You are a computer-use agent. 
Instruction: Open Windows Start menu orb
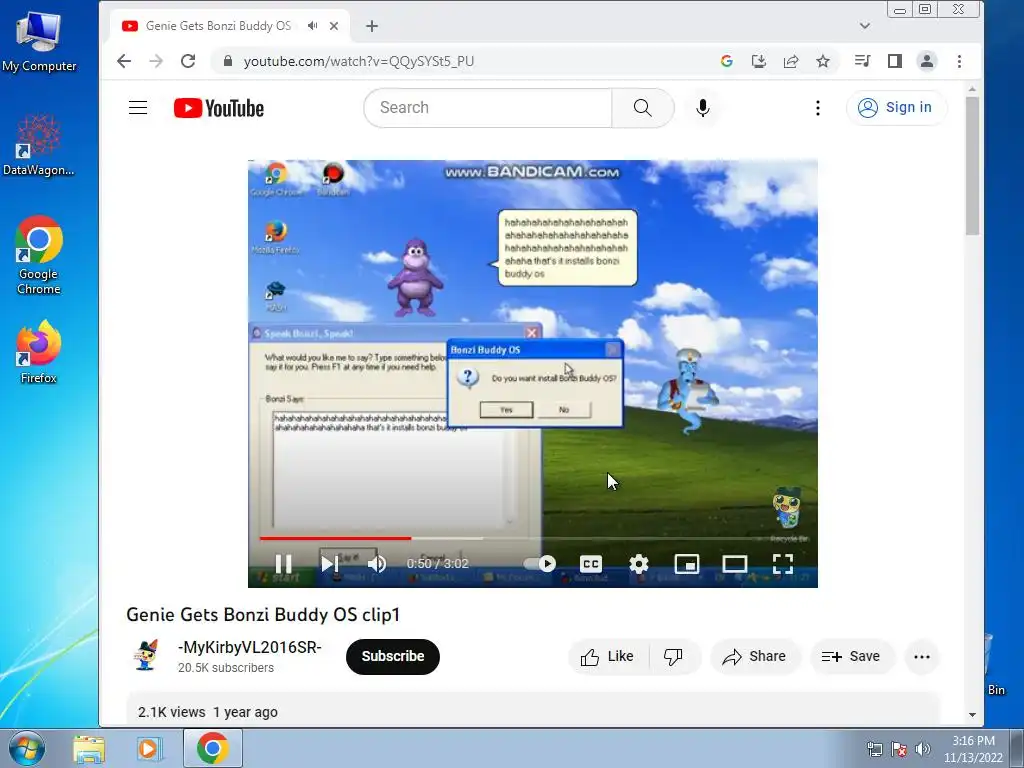(27, 748)
